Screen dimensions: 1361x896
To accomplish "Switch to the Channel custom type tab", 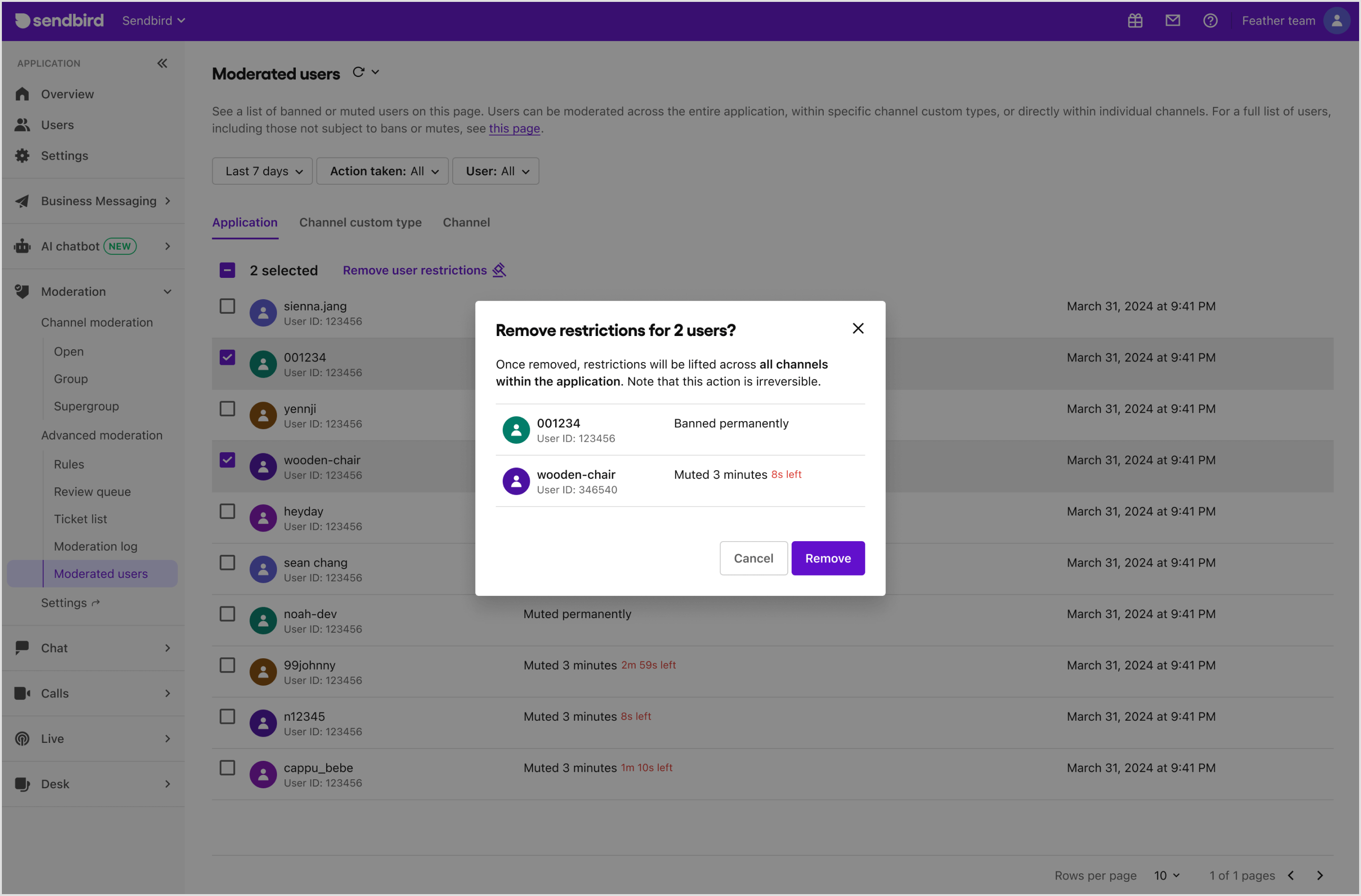I will point(360,223).
